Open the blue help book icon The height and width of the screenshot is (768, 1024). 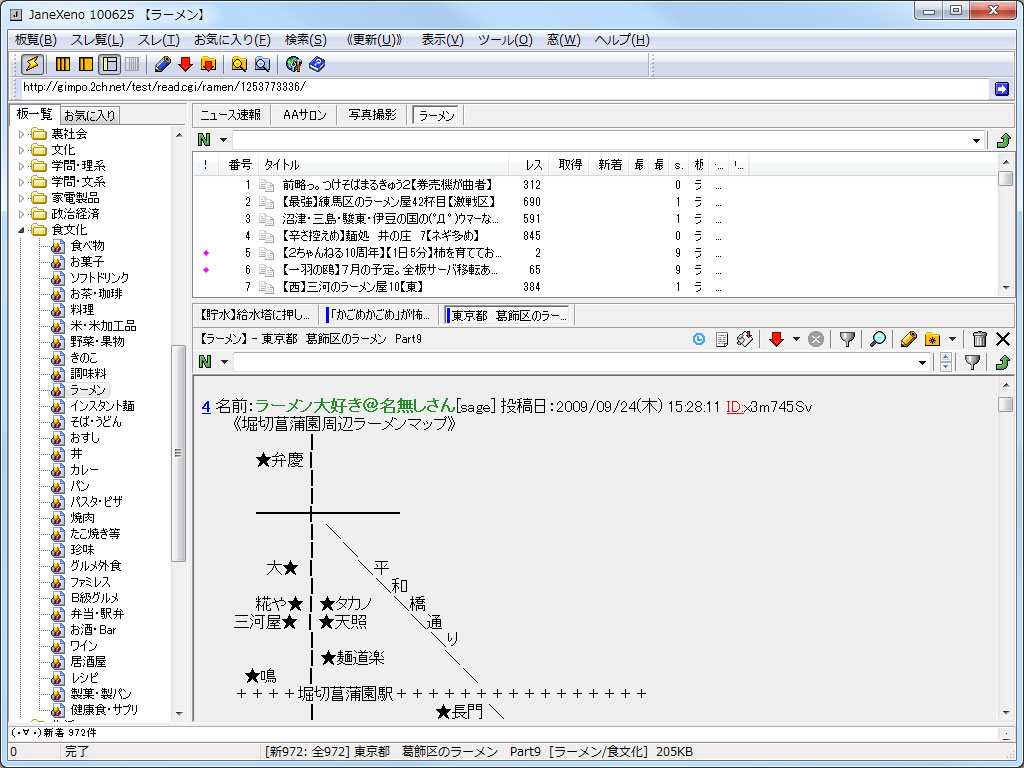pos(317,64)
